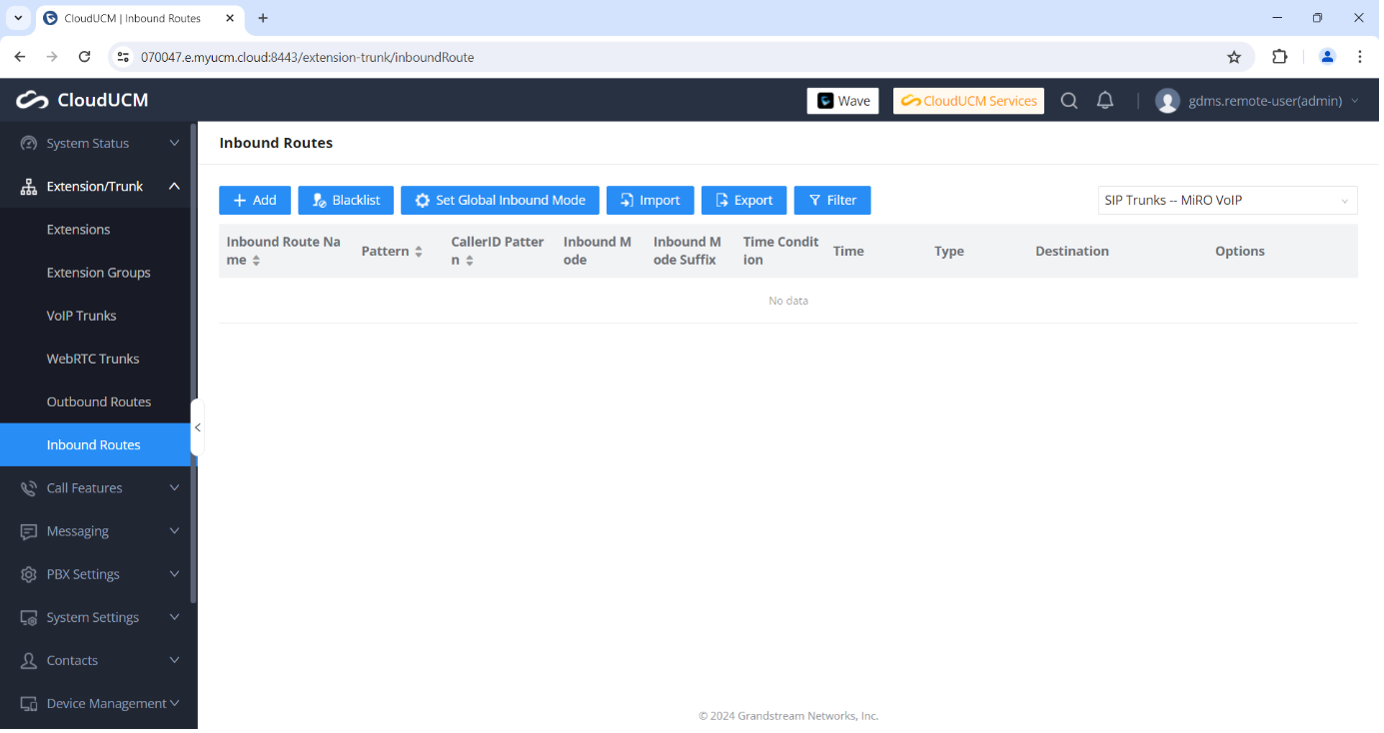Click the admin user avatar icon
This screenshot has height=733, width=1384.
tap(1167, 101)
